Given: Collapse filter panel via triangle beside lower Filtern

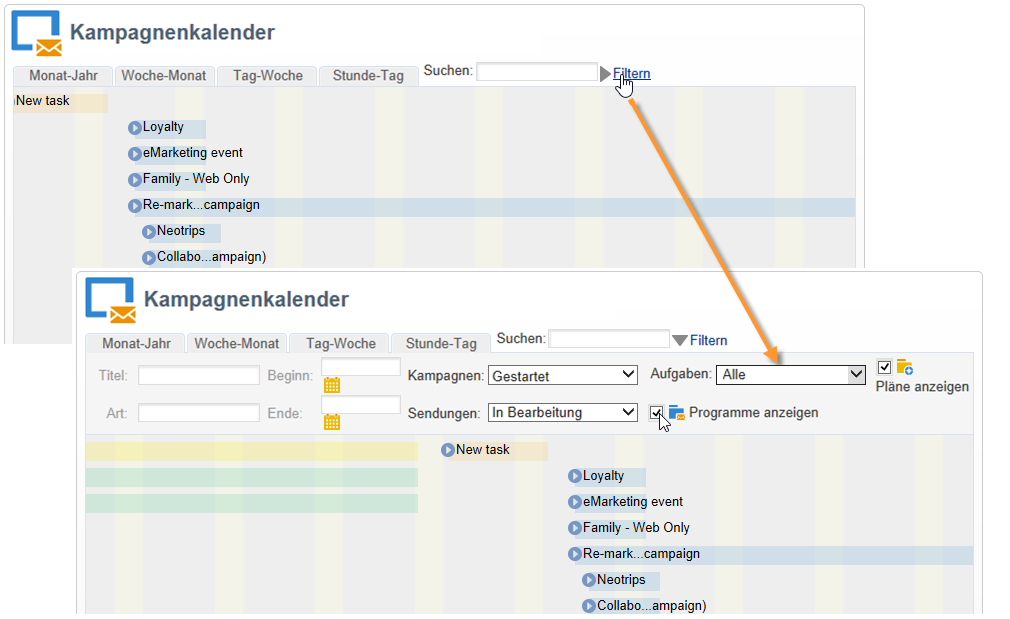Looking at the screenshot, I should pos(680,340).
